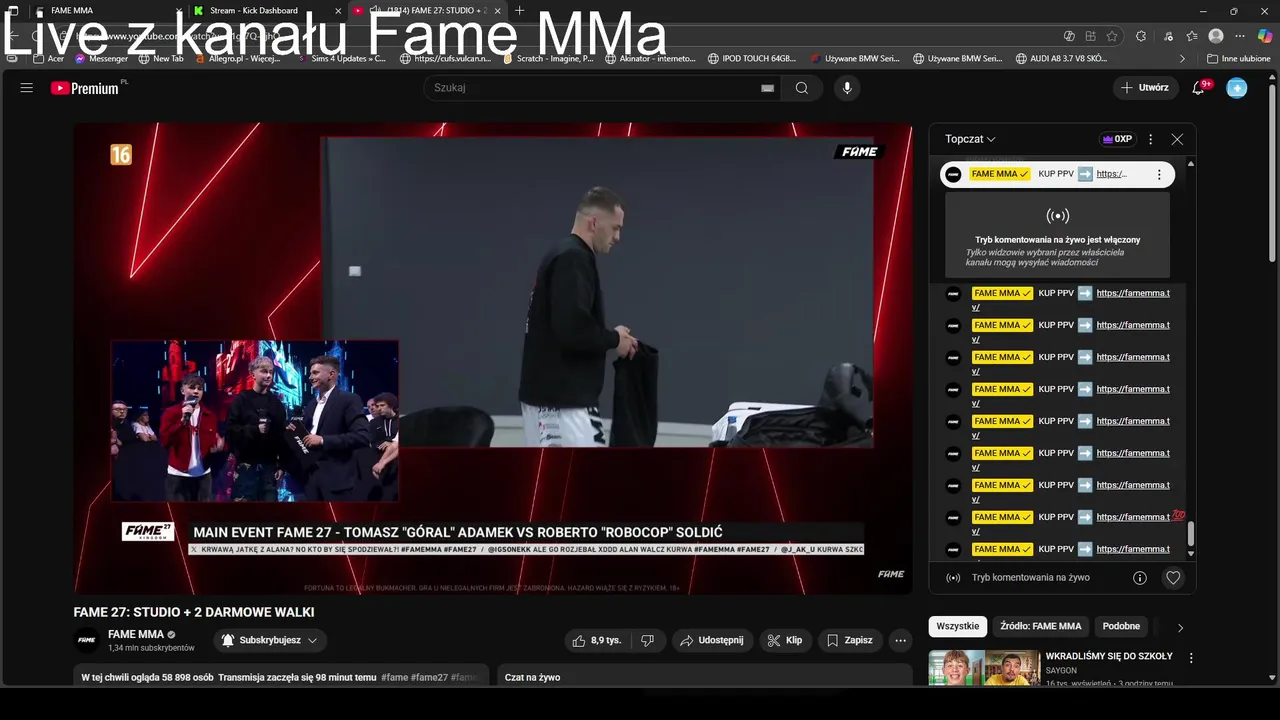Viewport: 1280px width, 720px height.
Task: Click the #fame hashtag in description
Action: pos(394,678)
